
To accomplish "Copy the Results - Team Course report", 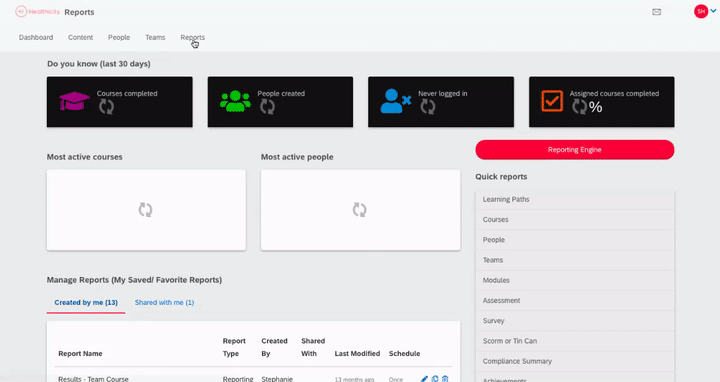I will coord(435,379).
